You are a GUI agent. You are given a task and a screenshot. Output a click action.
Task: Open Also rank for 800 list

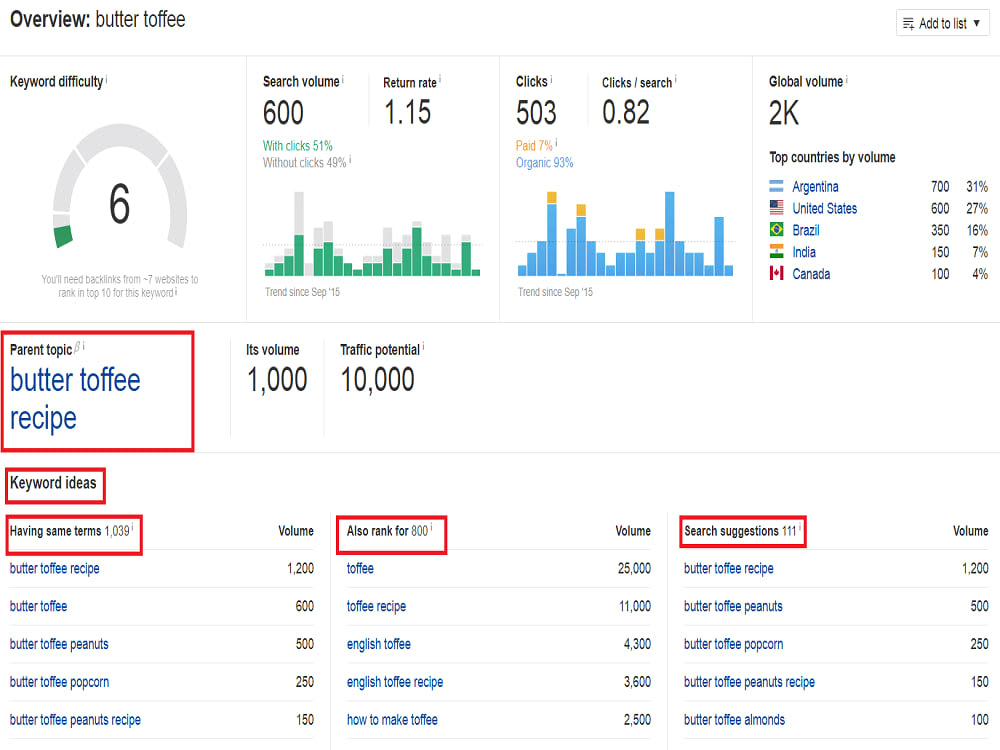pyautogui.click(x=388, y=531)
